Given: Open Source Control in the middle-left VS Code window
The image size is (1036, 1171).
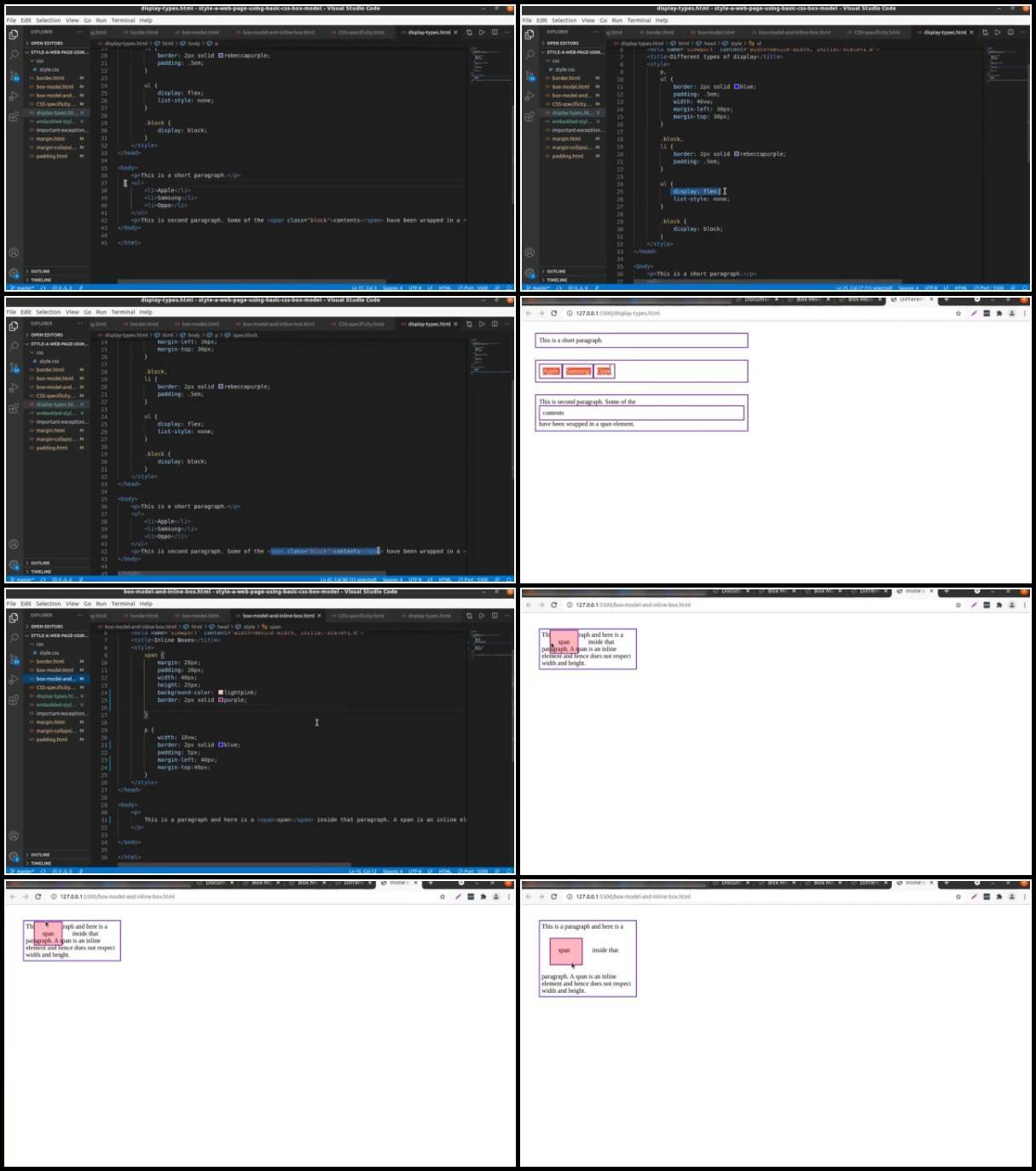Looking at the screenshot, I should coord(14,367).
